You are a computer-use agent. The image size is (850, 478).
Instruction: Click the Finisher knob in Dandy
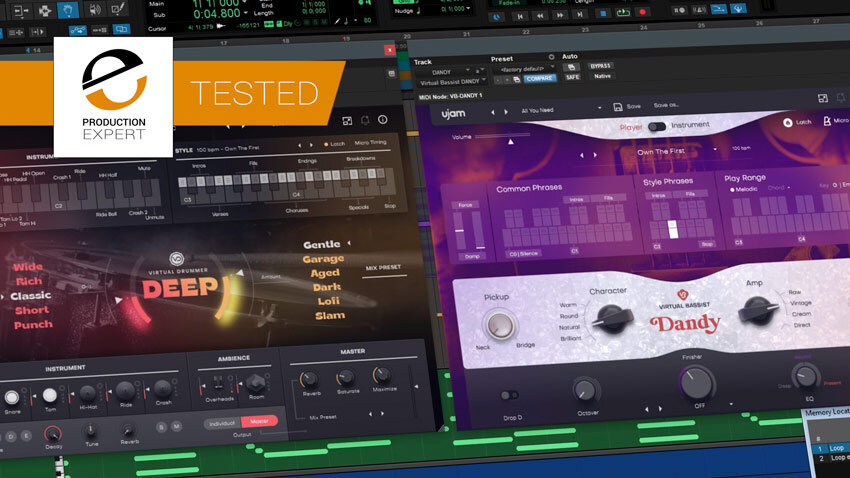697,383
